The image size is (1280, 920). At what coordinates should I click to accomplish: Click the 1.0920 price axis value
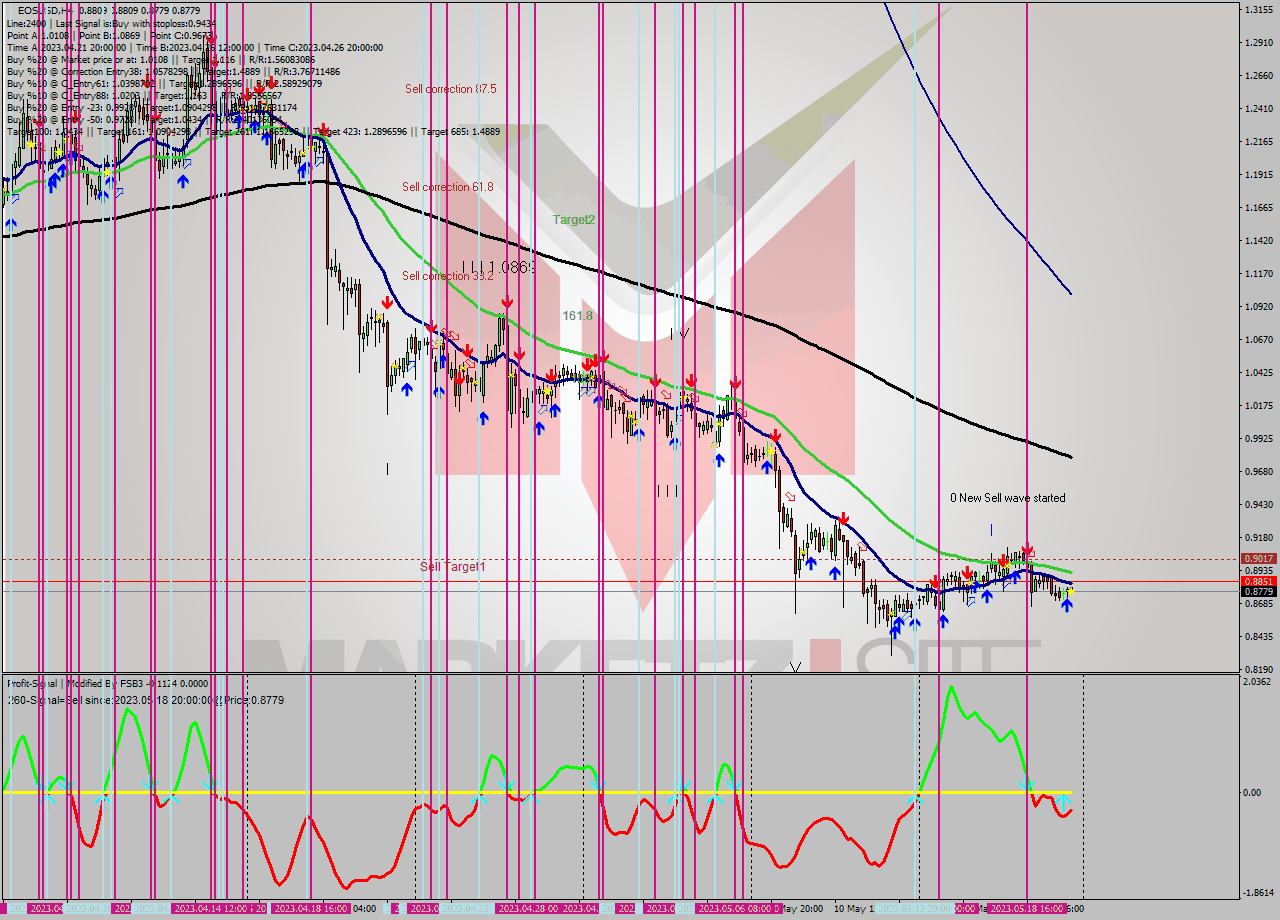coord(1257,306)
